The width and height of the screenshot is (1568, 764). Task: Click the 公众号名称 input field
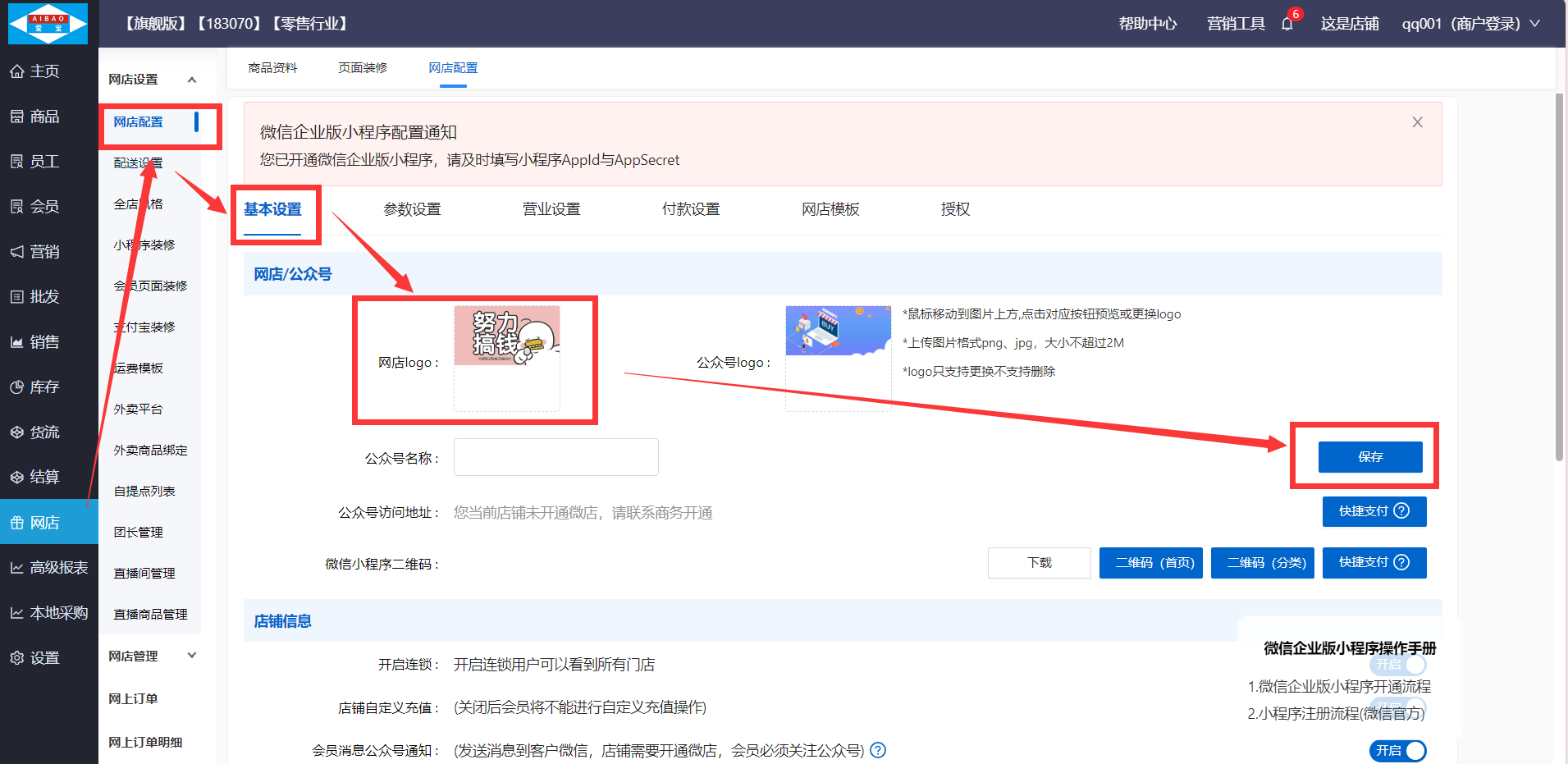(x=555, y=457)
